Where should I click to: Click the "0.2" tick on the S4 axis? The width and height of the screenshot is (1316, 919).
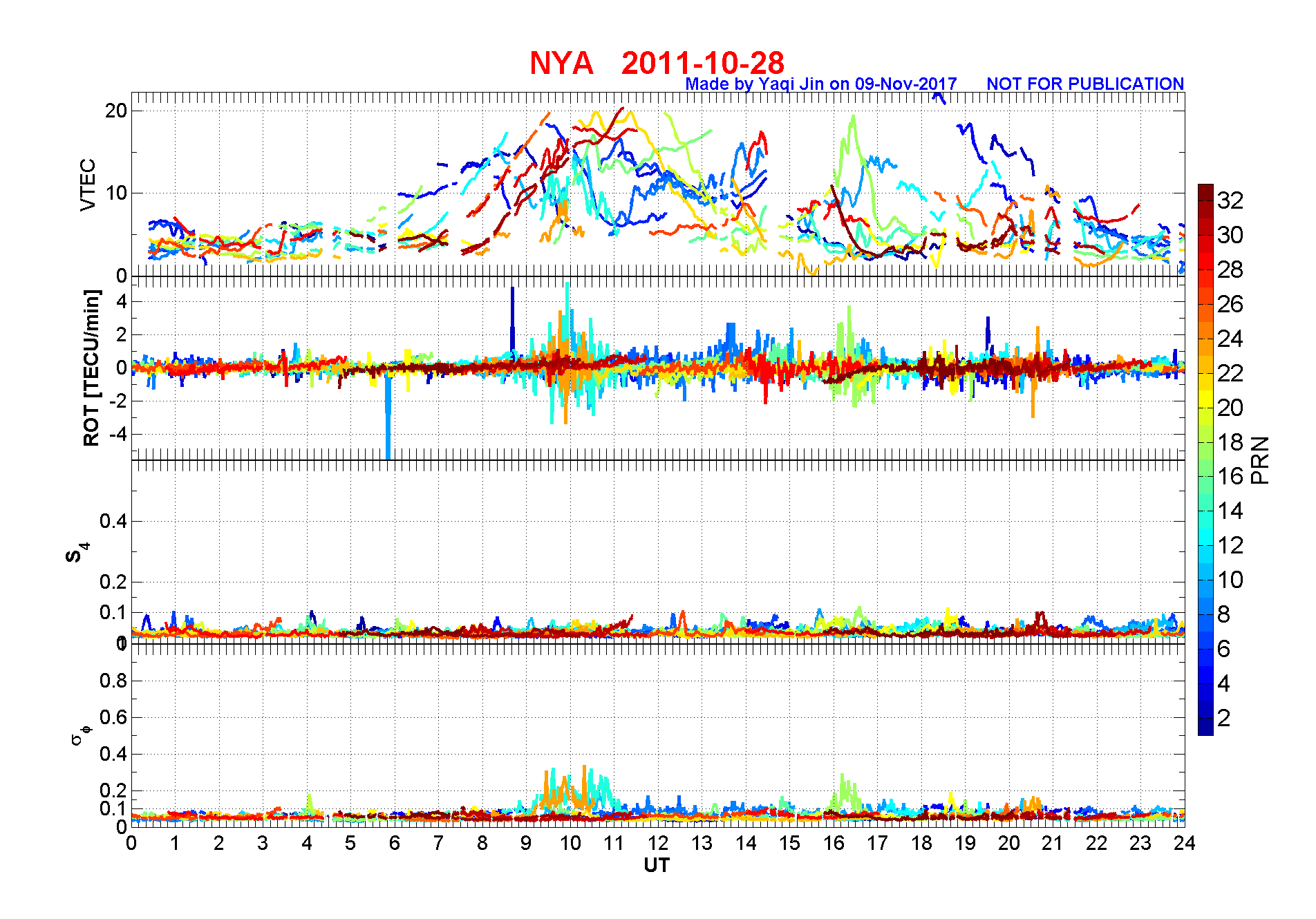[113, 582]
